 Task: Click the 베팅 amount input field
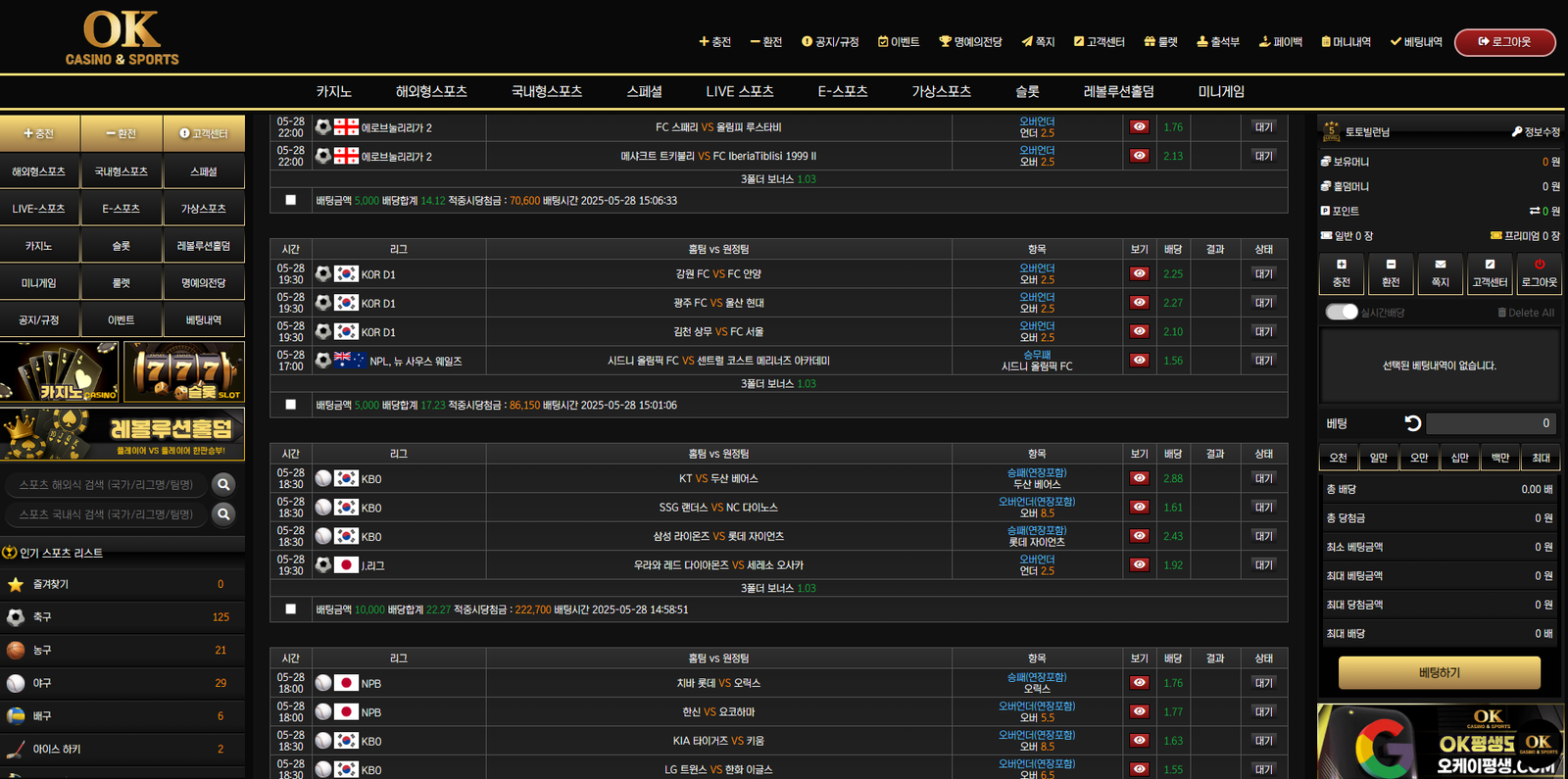click(x=1490, y=423)
